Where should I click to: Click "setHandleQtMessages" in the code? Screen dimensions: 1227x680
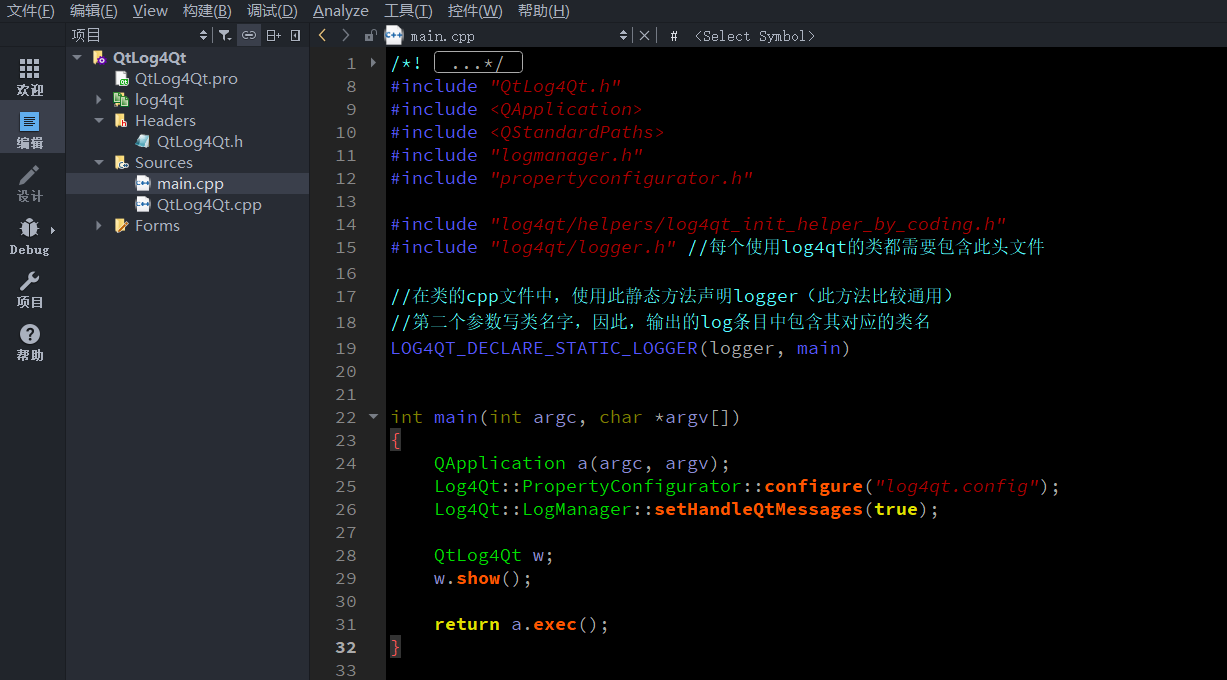pos(758,509)
